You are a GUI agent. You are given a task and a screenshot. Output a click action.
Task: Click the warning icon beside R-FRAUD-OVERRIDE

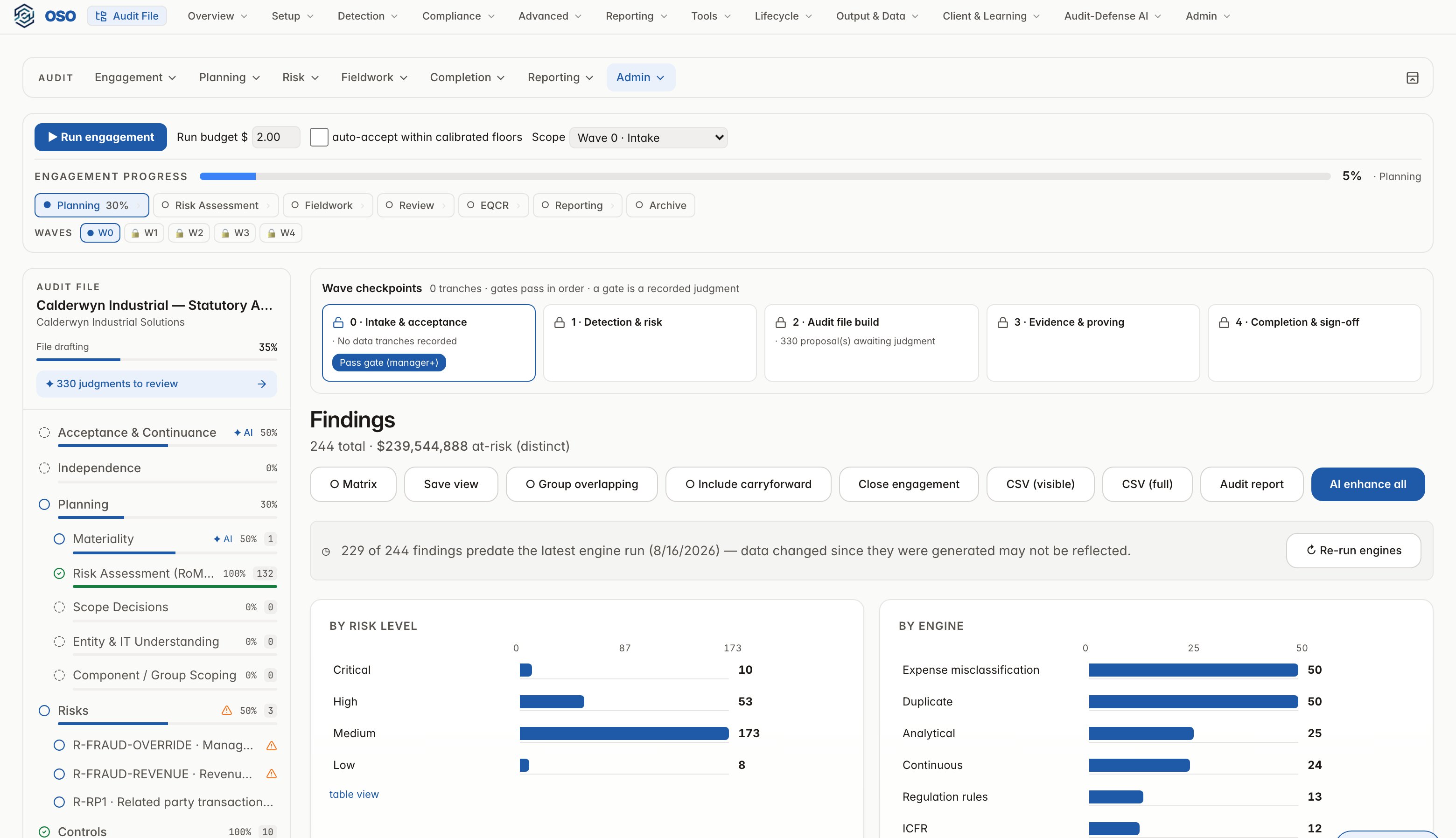(272, 745)
